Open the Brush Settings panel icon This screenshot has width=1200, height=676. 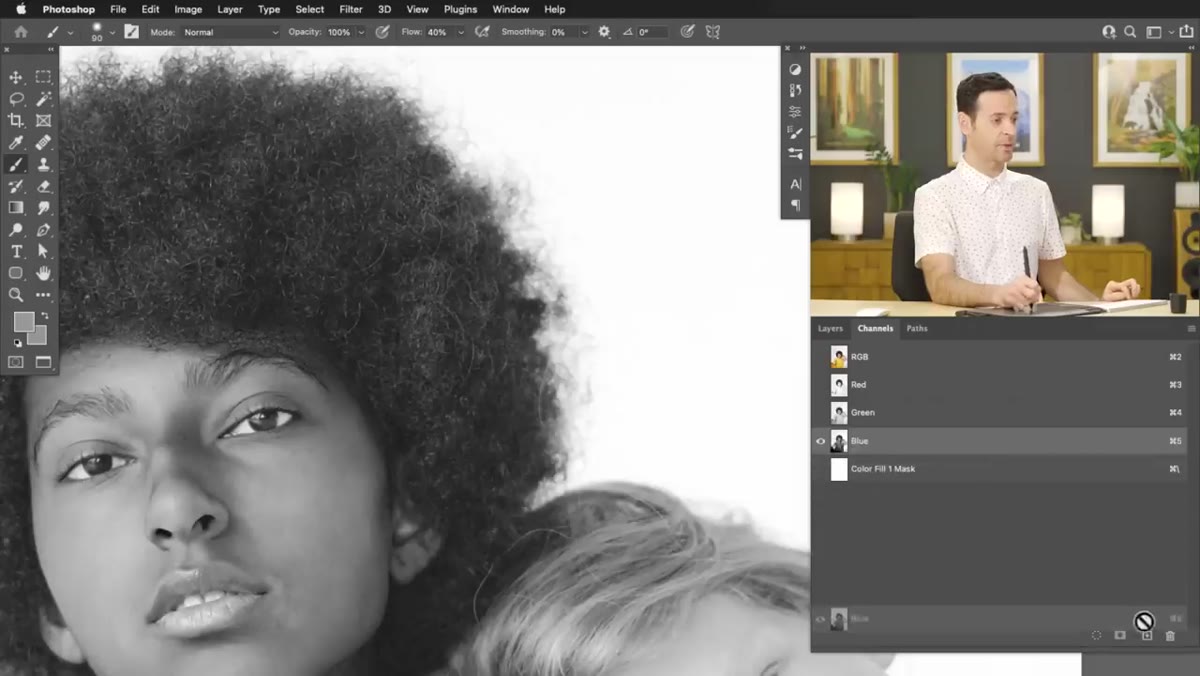pyautogui.click(x=795, y=133)
